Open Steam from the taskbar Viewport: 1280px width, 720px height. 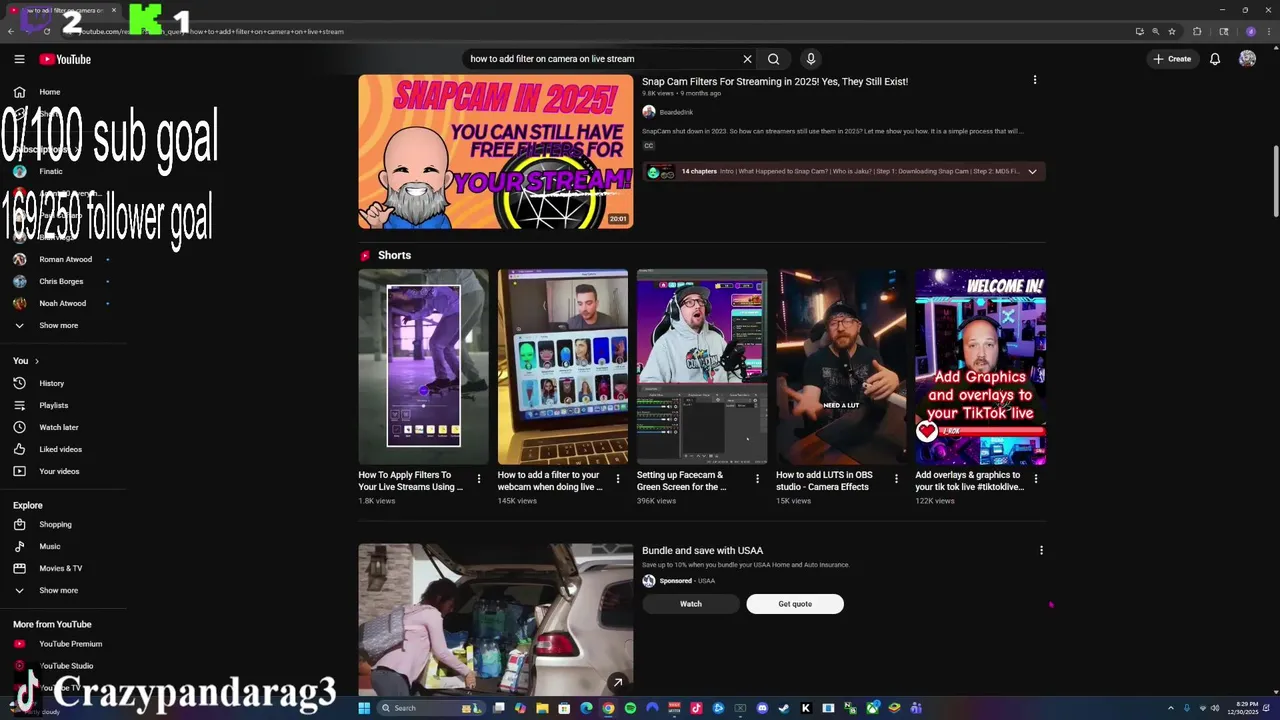coord(784,708)
